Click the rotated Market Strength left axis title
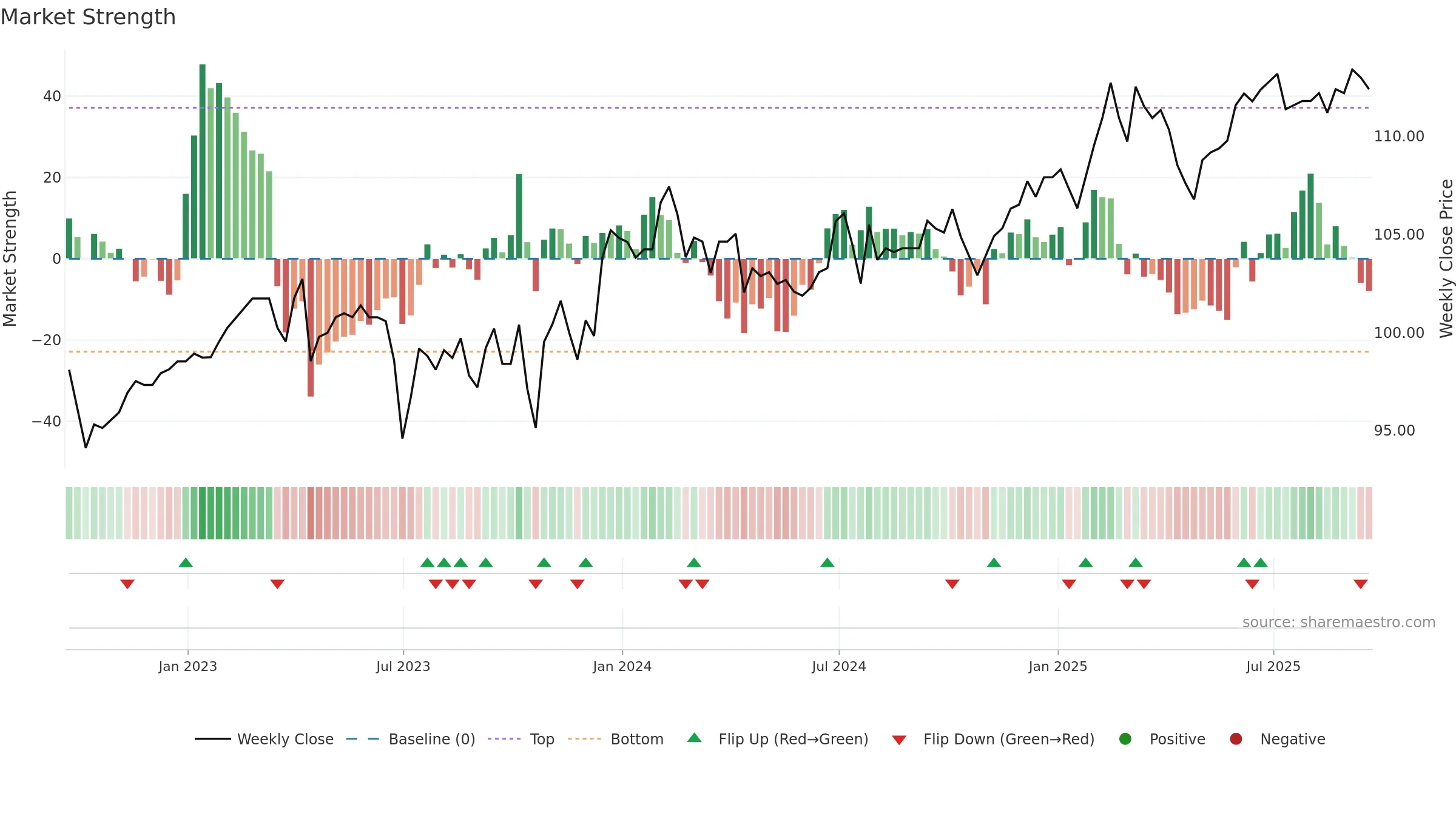Viewport: 1456px width, 819px height. pyautogui.click(x=10, y=258)
